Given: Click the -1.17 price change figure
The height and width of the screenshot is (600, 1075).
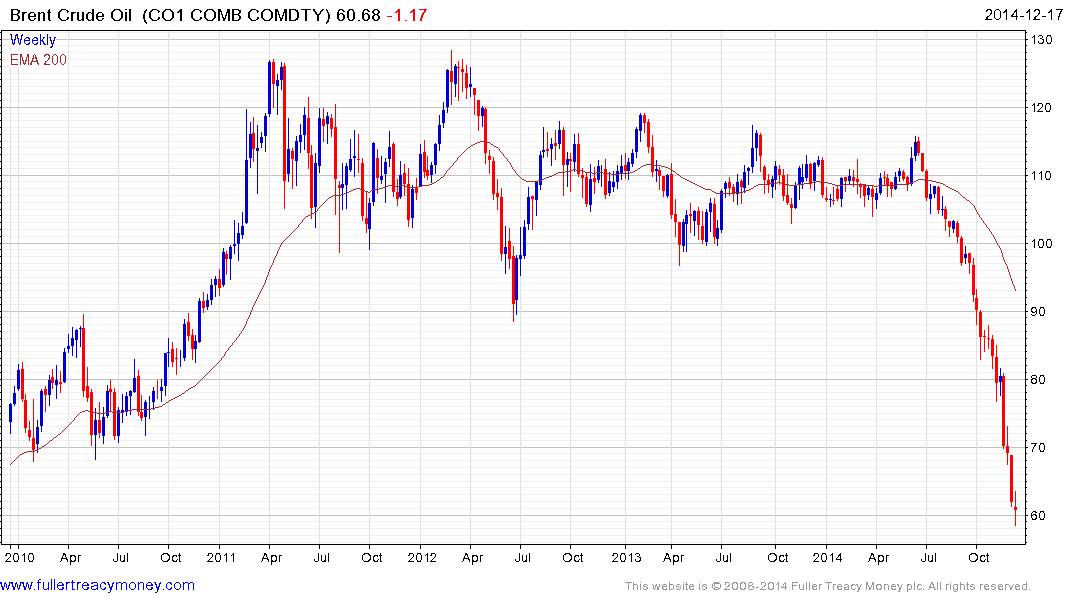Looking at the screenshot, I should click(x=407, y=15).
